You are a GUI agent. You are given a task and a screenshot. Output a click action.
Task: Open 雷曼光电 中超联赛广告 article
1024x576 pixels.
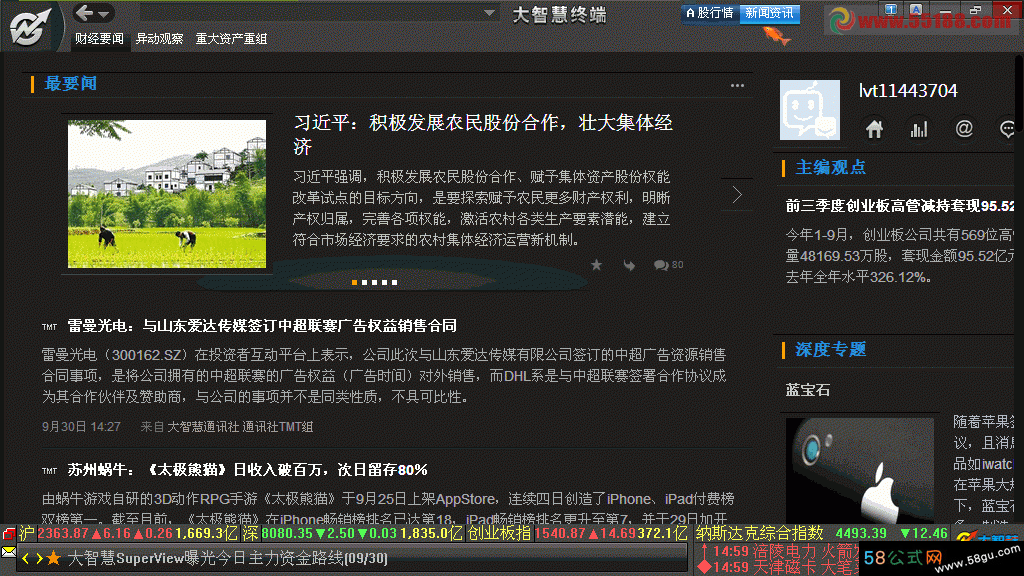click(262, 325)
